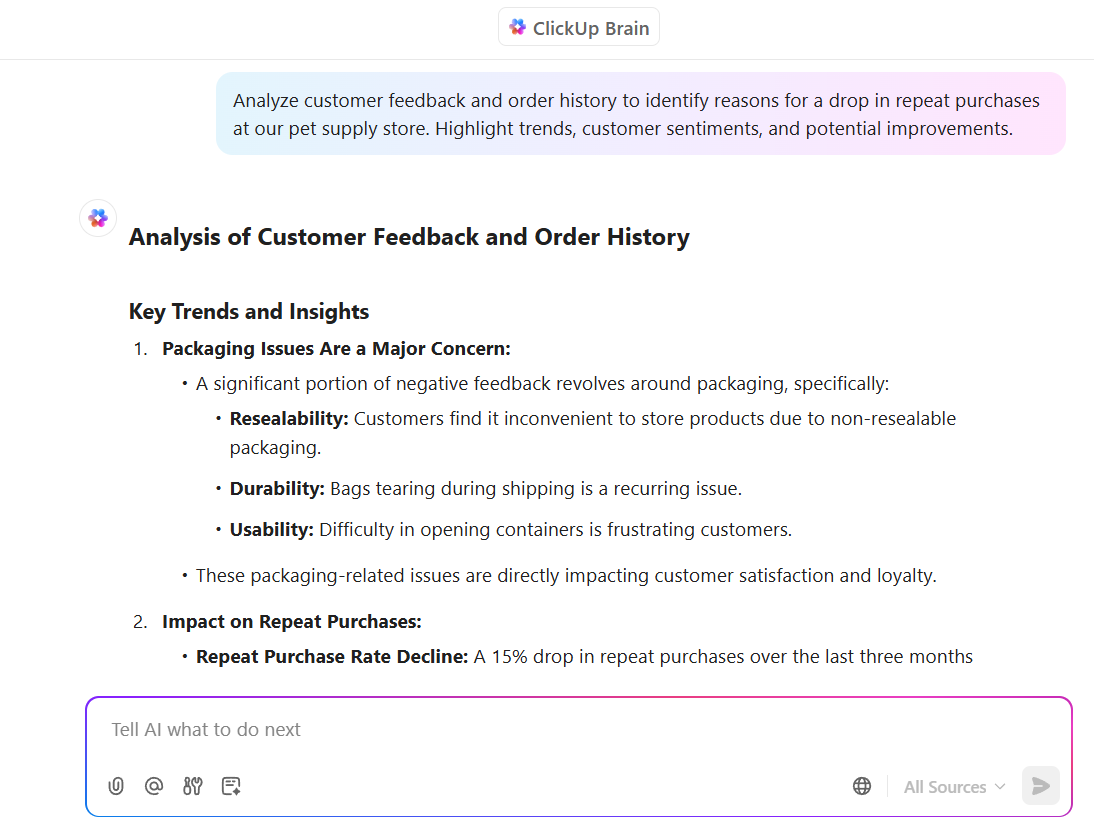Toggle the globe web search icon
The width and height of the screenshot is (1094, 825).
[862, 786]
